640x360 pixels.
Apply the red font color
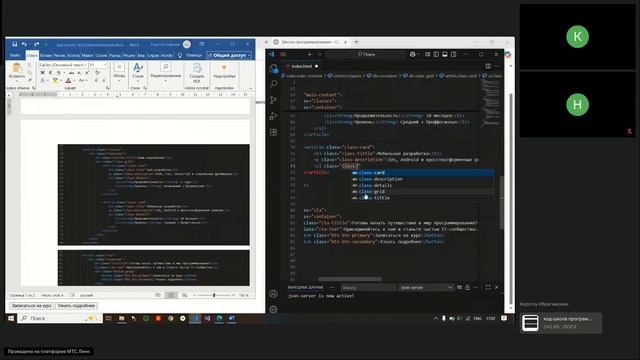(69, 80)
